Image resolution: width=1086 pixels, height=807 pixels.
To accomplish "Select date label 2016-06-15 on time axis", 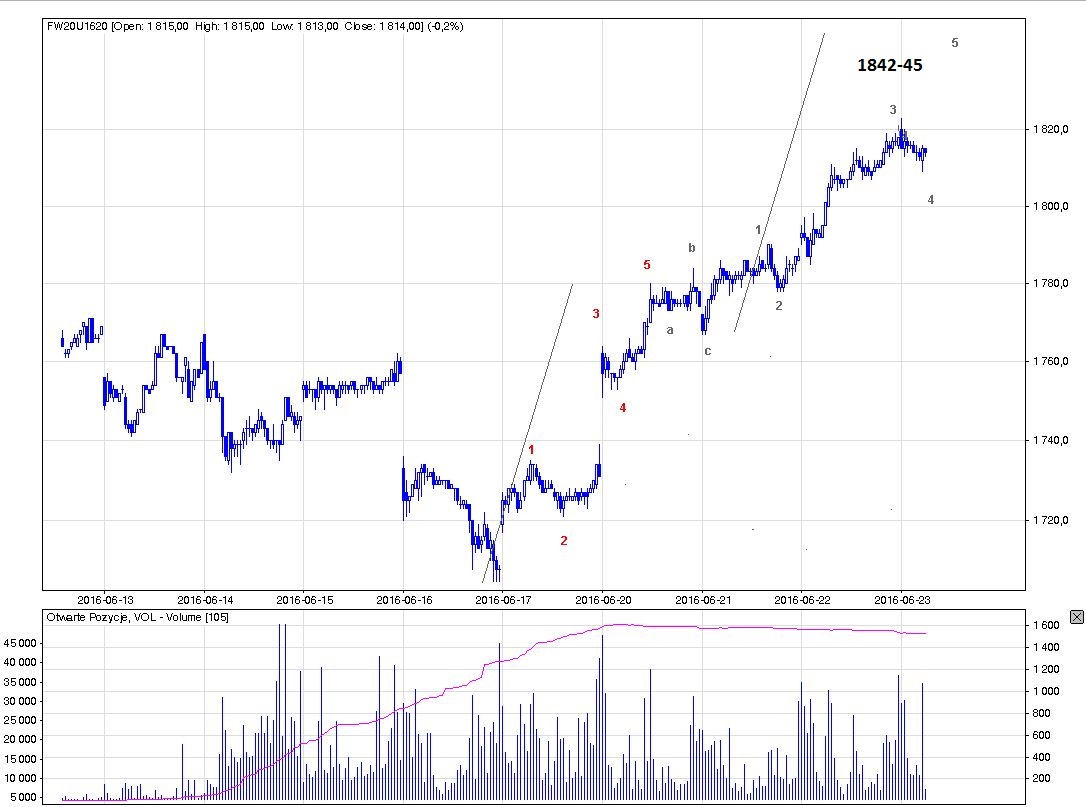I will [x=305, y=600].
